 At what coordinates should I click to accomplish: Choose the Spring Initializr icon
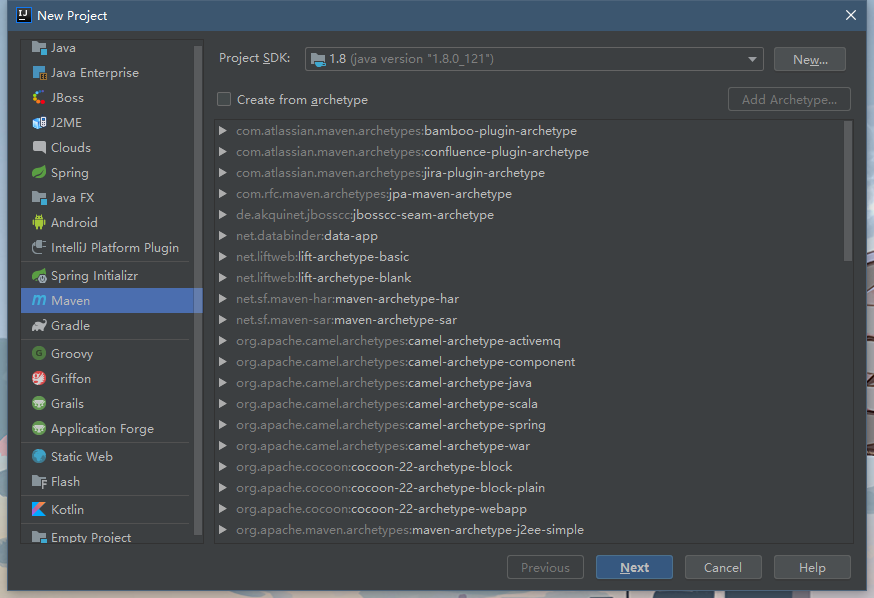39,276
